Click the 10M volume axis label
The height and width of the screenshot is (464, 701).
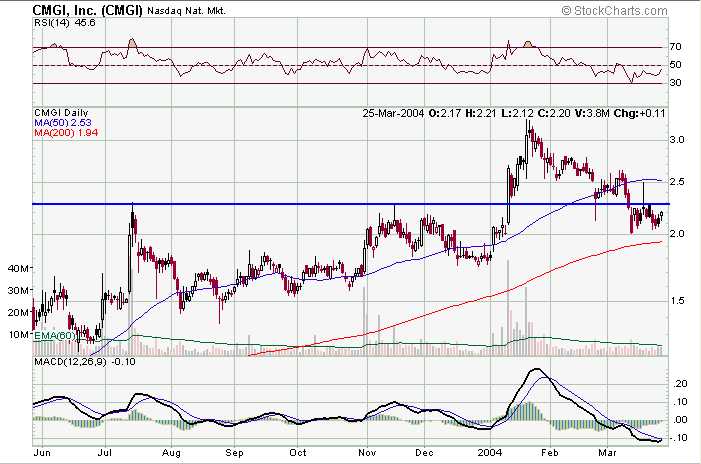coord(18,334)
